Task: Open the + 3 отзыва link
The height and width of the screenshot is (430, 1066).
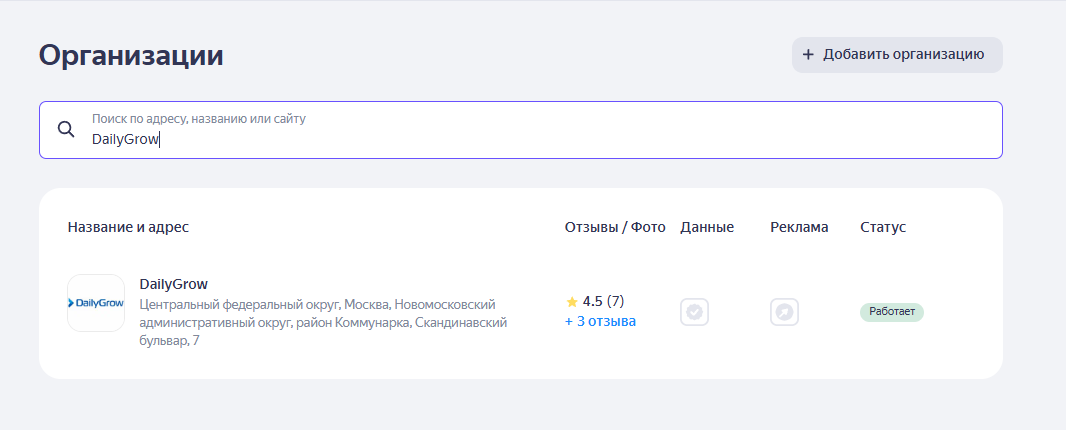Action: pos(600,321)
